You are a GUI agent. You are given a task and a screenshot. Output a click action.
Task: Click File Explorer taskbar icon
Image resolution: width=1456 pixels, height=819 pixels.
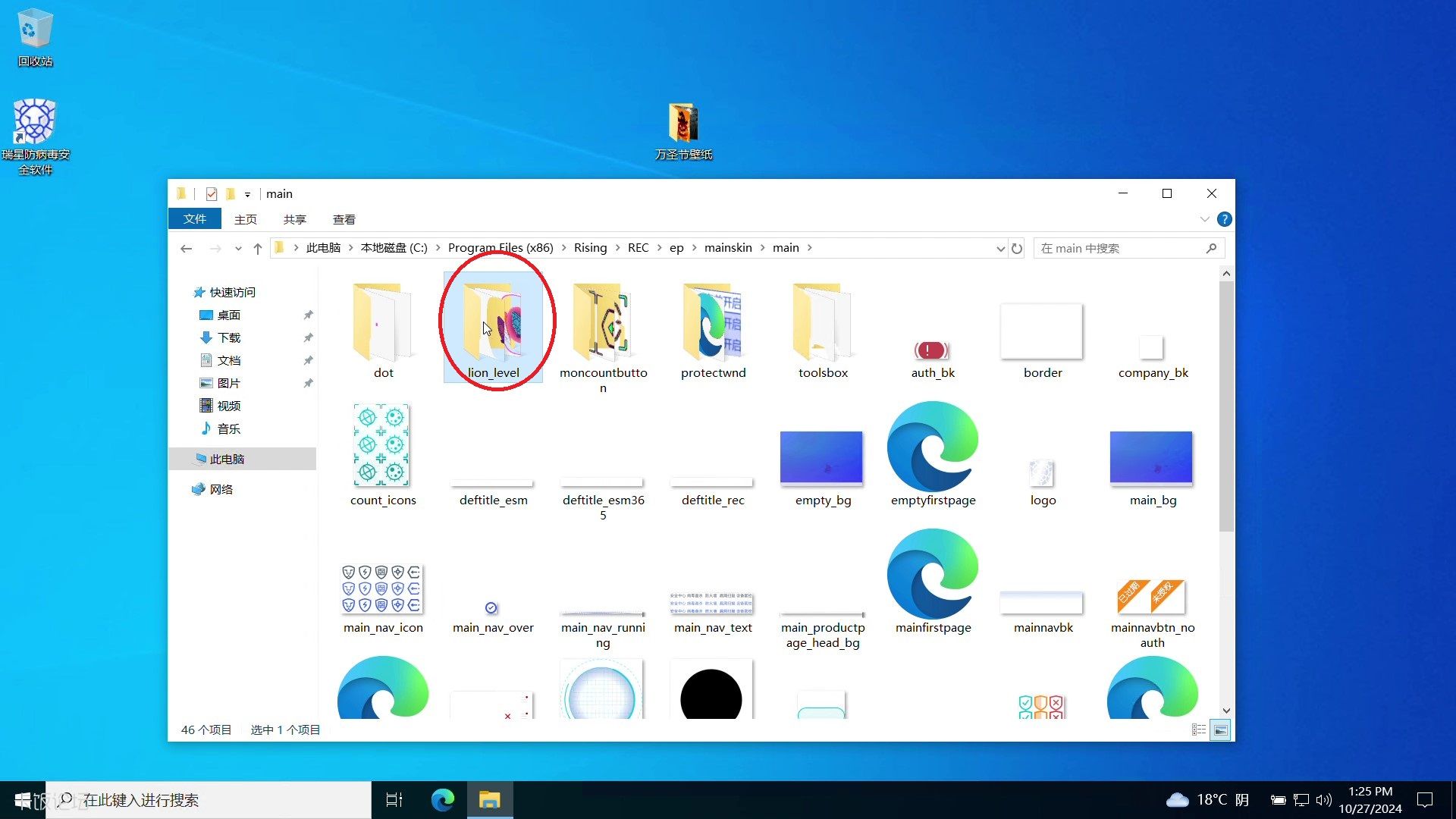coord(490,799)
